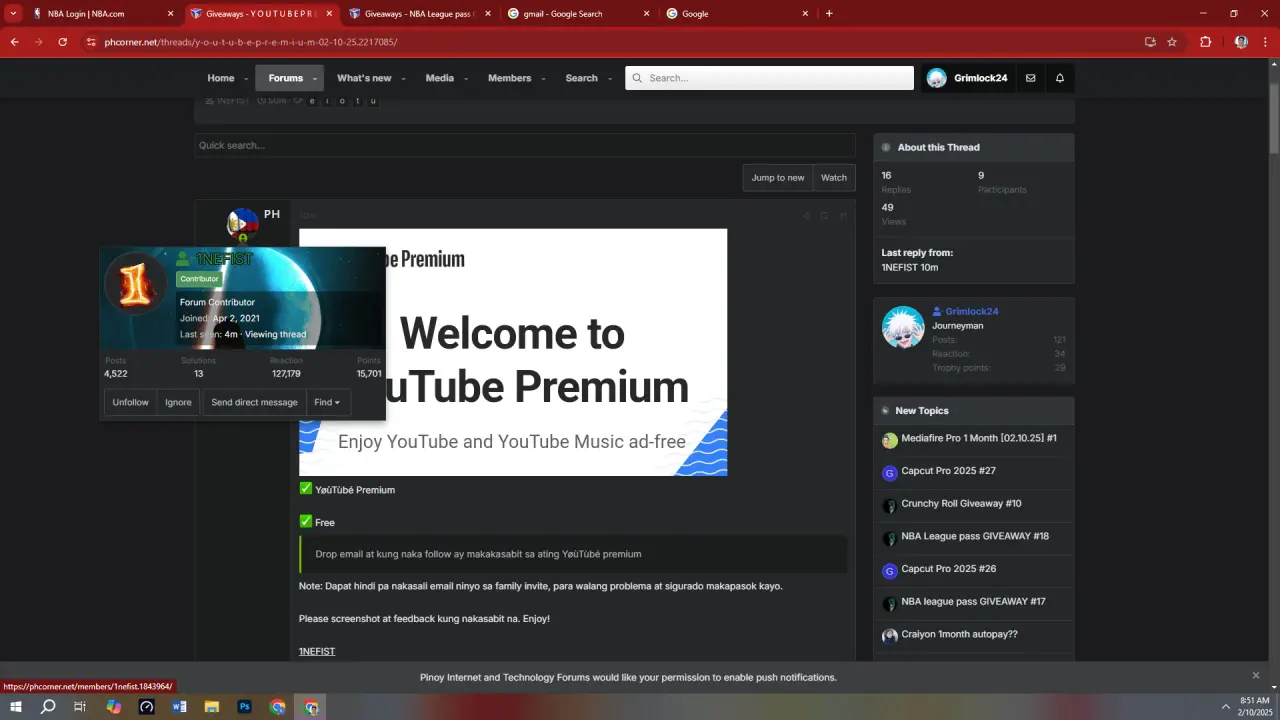This screenshot has height=720, width=1280.
Task: Expand the Members menu arrow
Action: click(543, 79)
